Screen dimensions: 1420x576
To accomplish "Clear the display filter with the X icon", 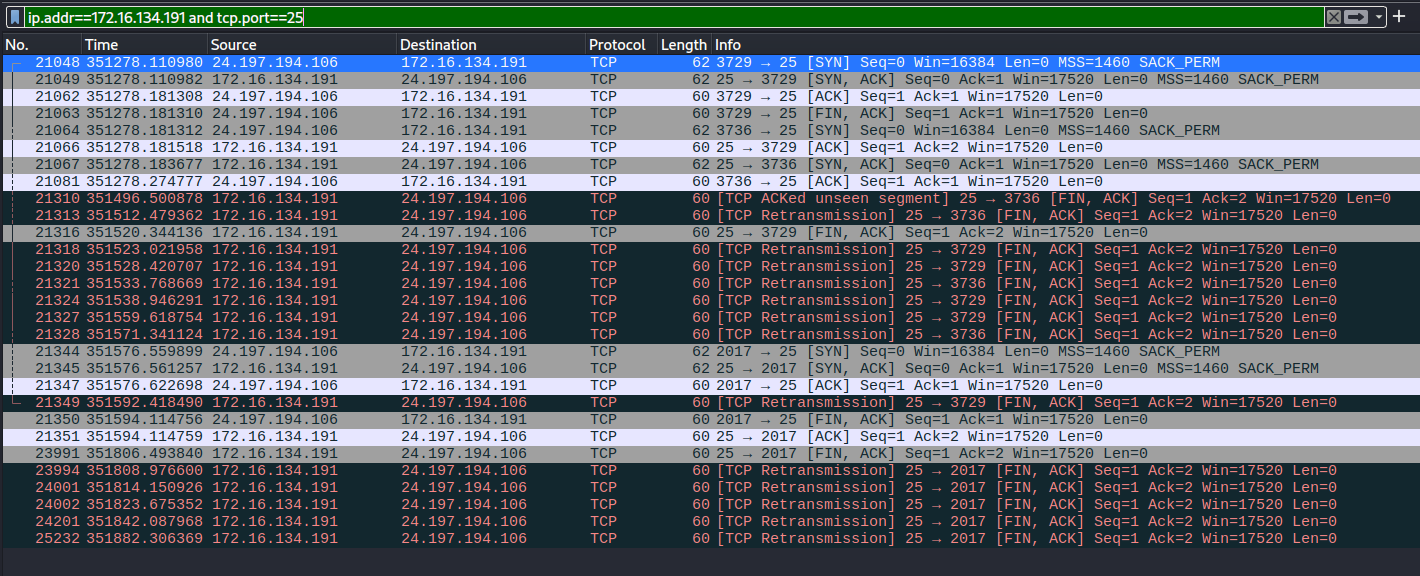I will tap(1333, 17).
